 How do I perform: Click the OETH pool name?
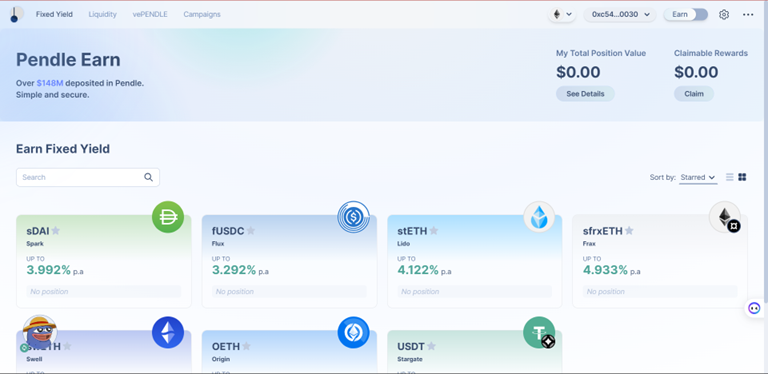coord(226,346)
